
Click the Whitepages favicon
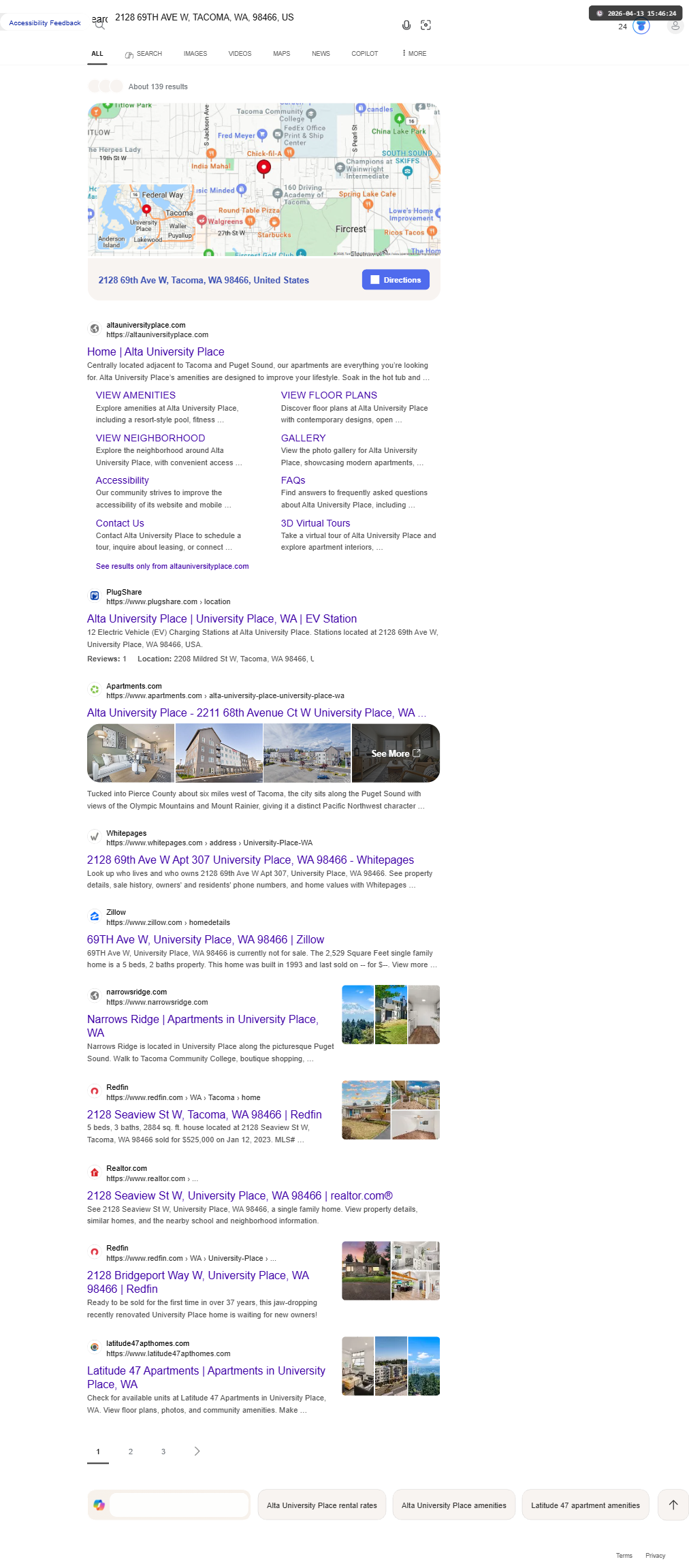tap(95, 837)
